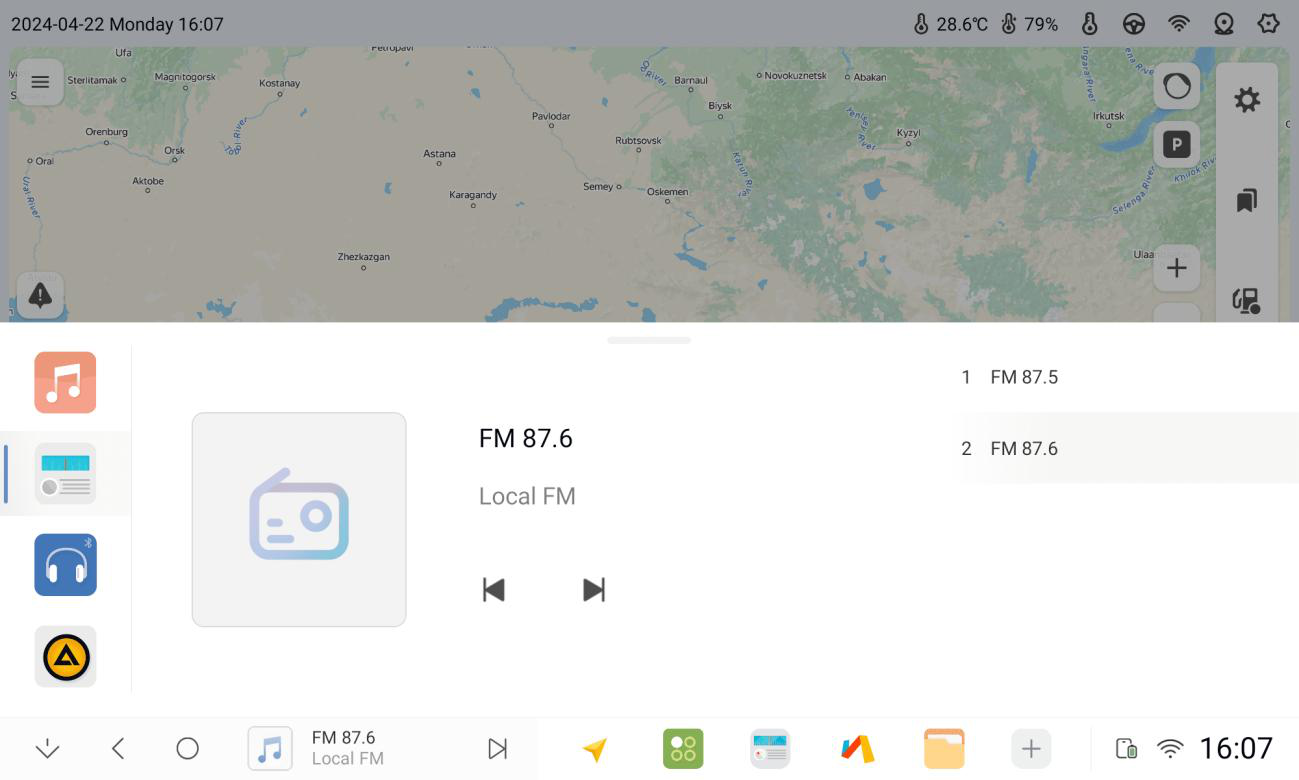This screenshot has width=1299, height=780.
Task: Open the map bookmarks icon
Action: [x=1246, y=200]
